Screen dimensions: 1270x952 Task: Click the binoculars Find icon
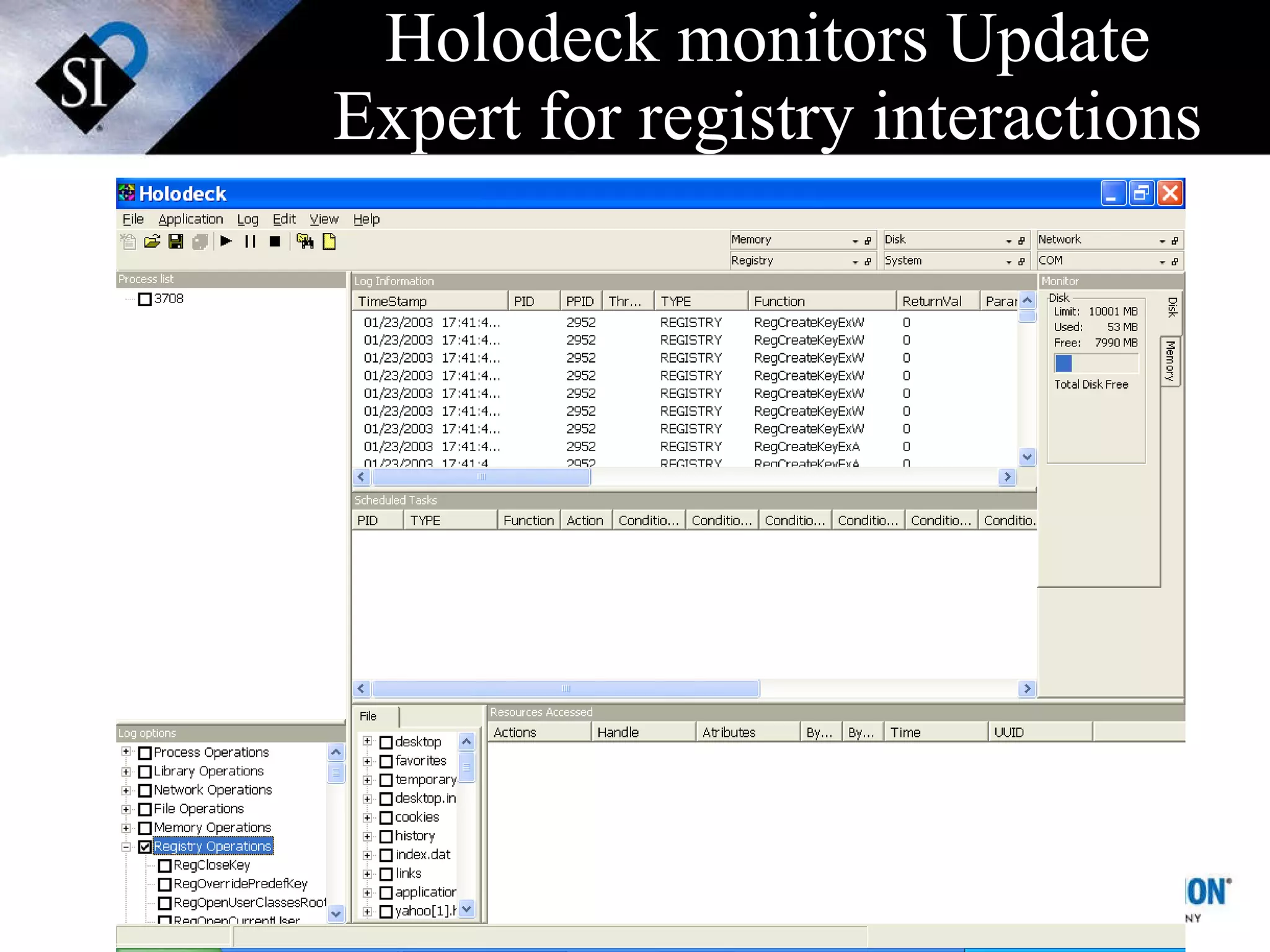(305, 242)
